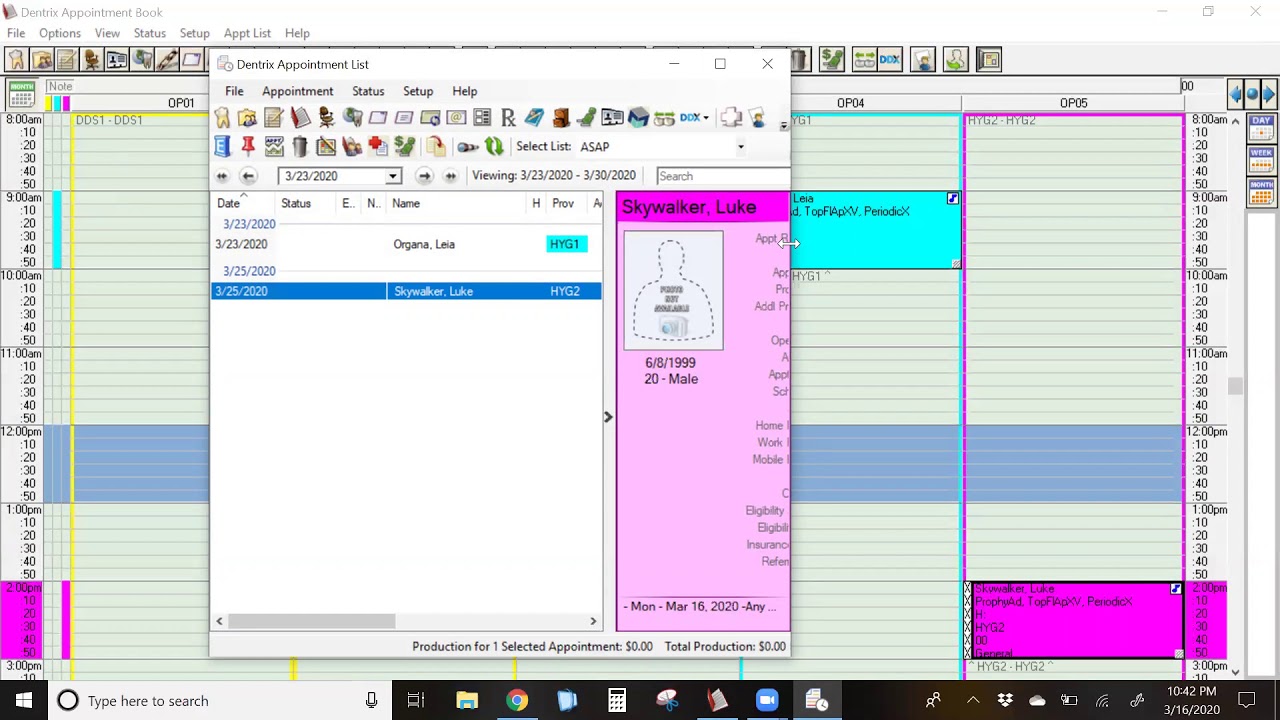Image resolution: width=1280 pixels, height=720 pixels.
Task: Open the Options menu in Appointment Book
Action: (x=60, y=33)
